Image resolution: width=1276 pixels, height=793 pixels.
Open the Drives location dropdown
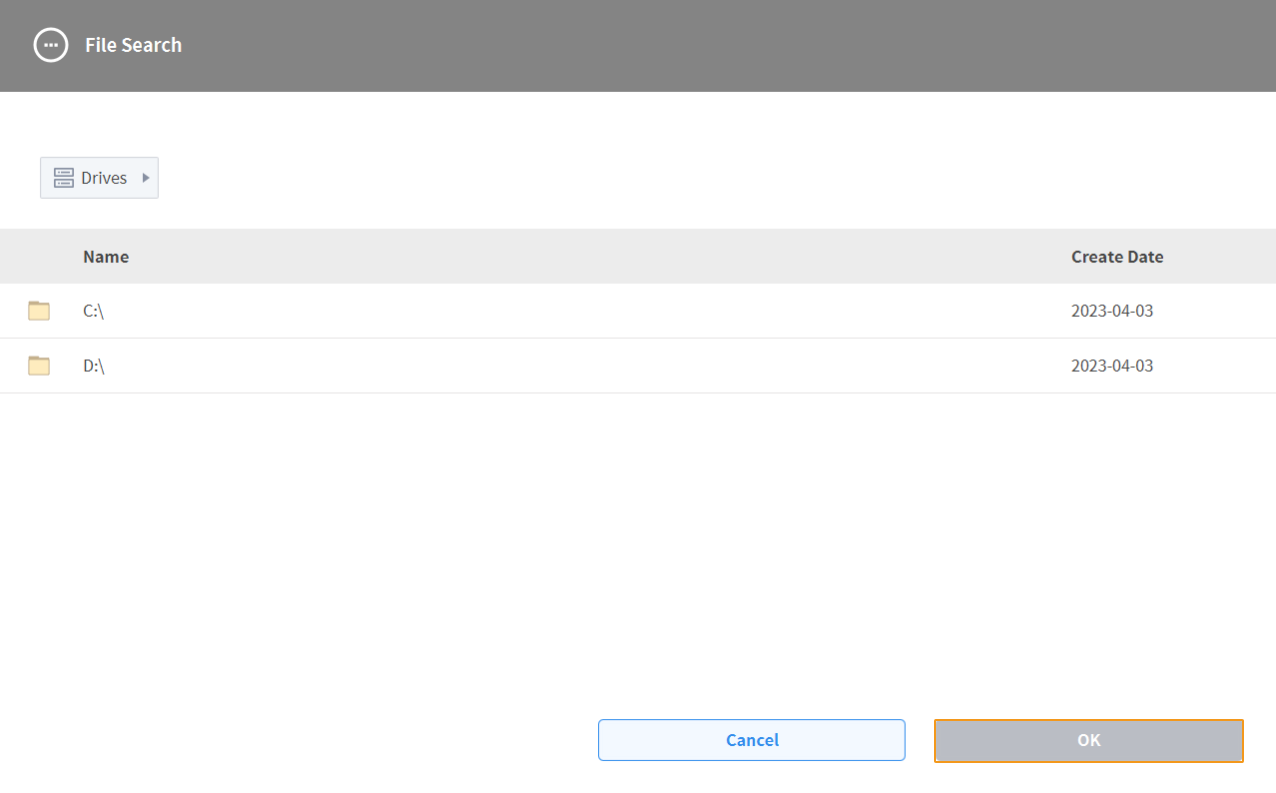99,177
